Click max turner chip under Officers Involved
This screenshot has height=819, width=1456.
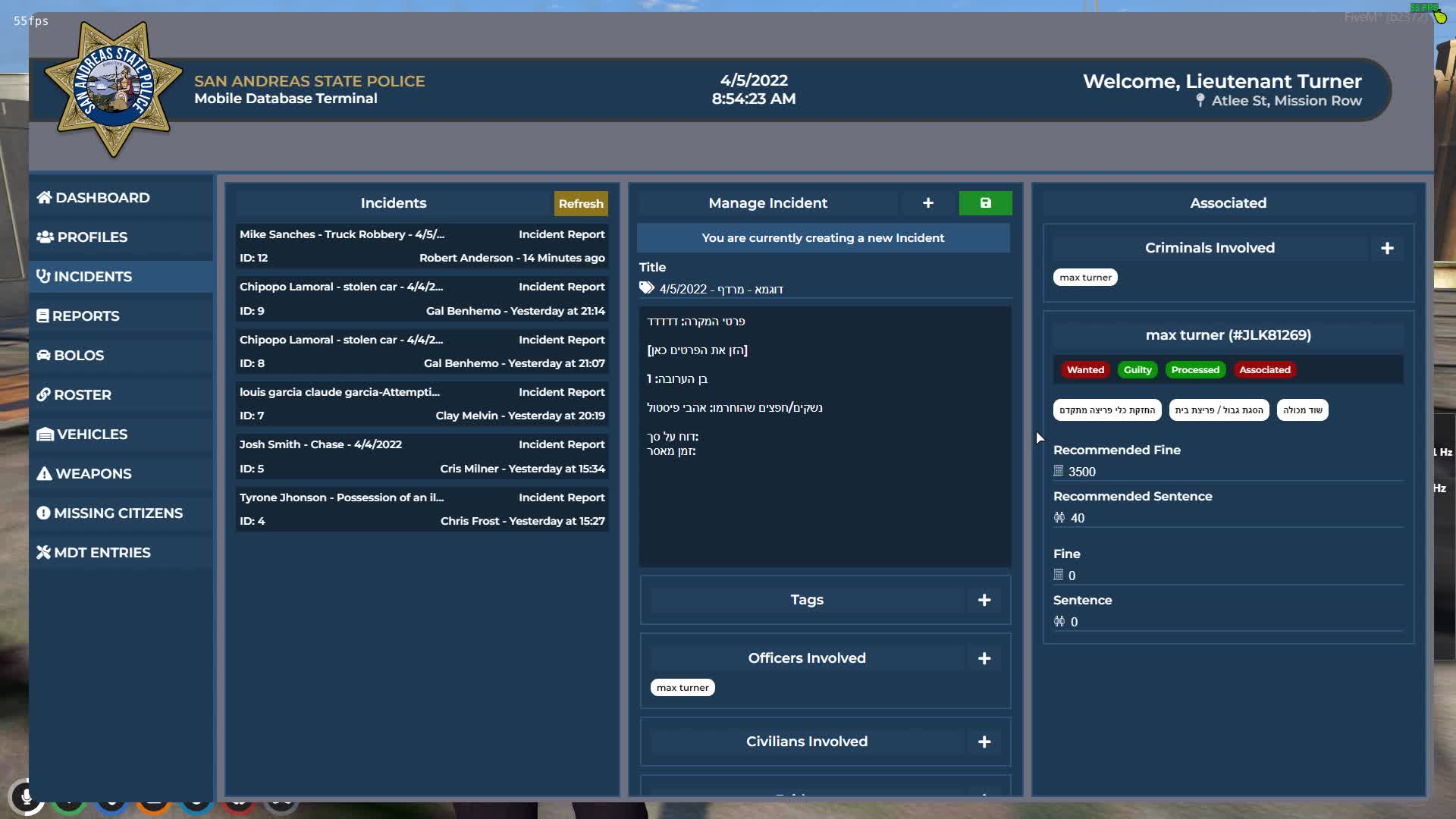click(x=682, y=688)
